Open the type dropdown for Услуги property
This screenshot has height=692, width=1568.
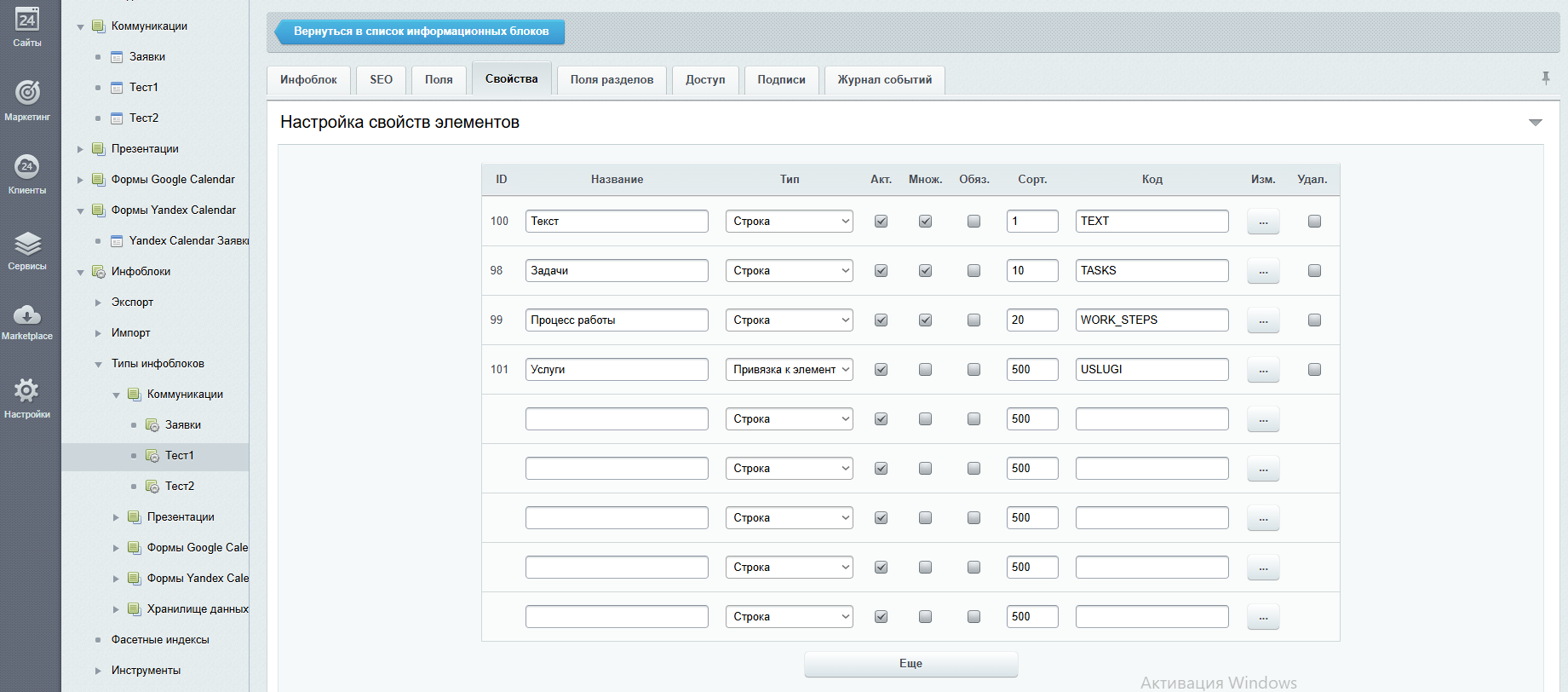[789, 370]
